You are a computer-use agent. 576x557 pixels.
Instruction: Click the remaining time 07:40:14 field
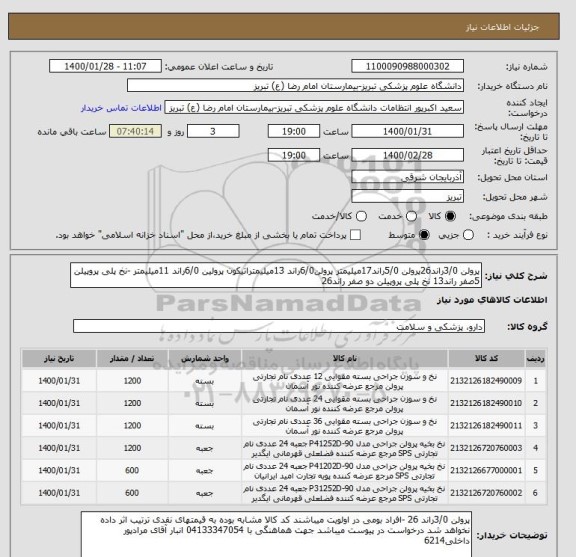[x=135, y=131]
